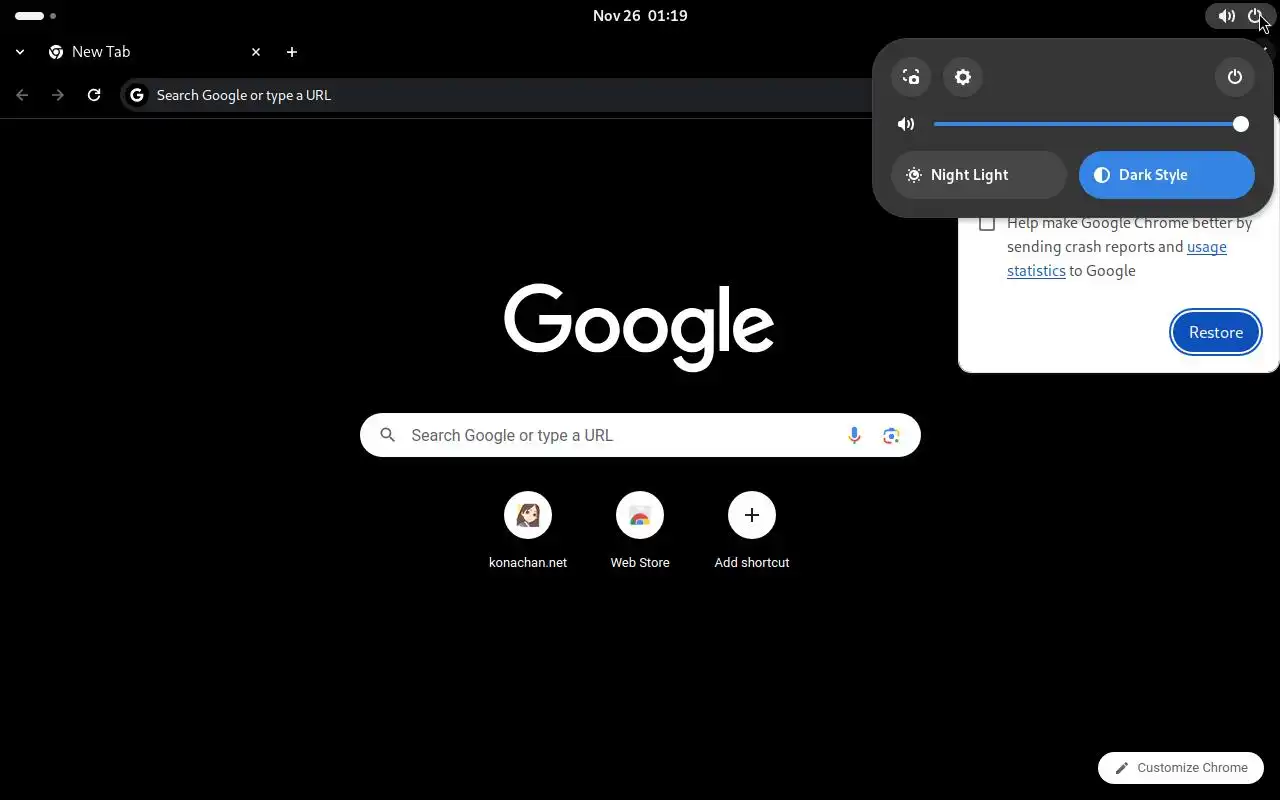Open the Web Store shortcut

(640, 531)
